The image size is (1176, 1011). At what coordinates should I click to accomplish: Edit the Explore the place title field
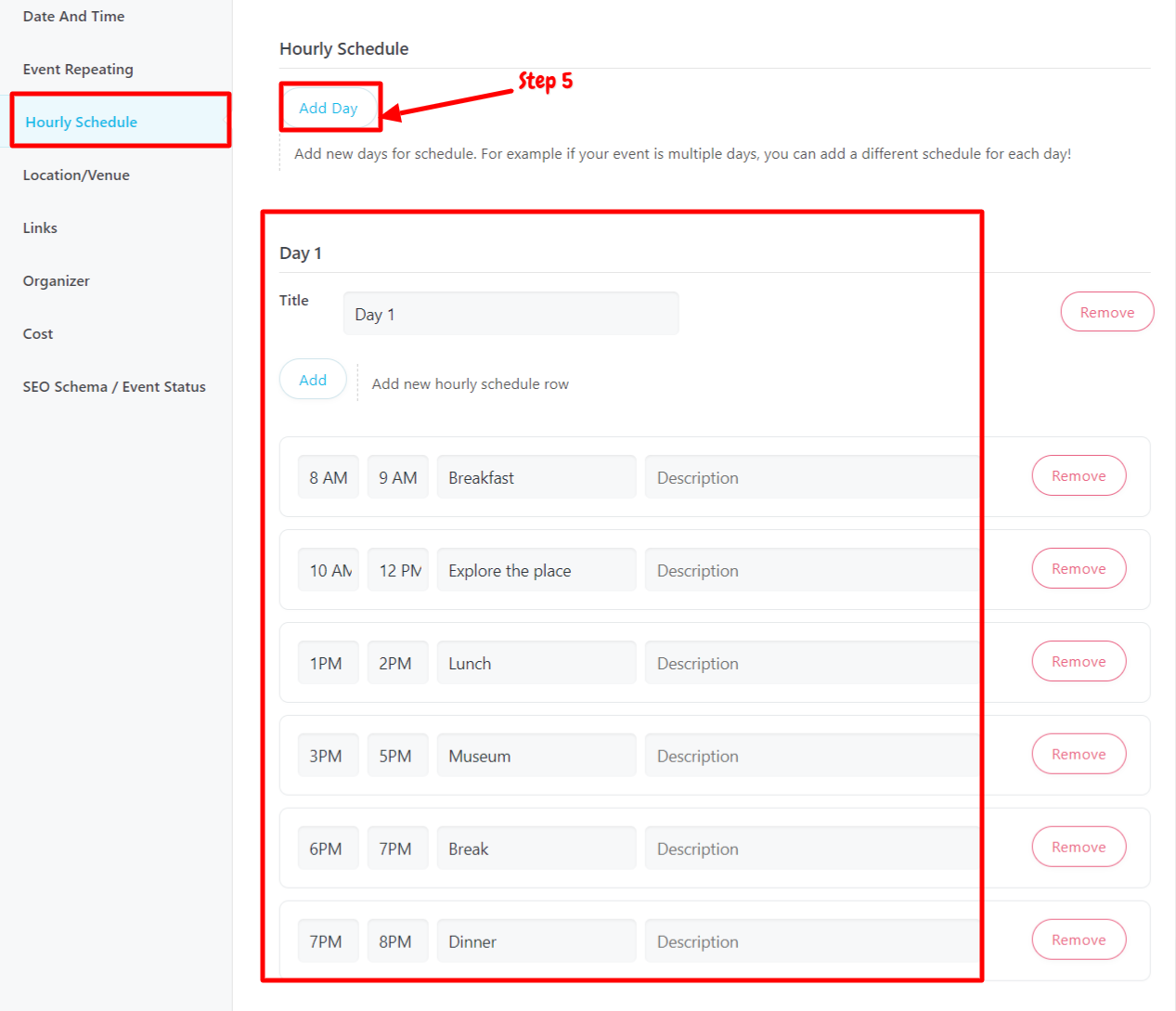[536, 570]
